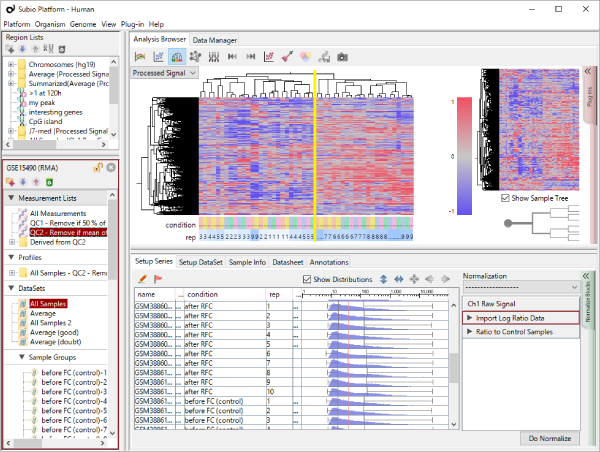
Task: Select the Average (good) dataset
Action: pyautogui.click(x=54, y=332)
